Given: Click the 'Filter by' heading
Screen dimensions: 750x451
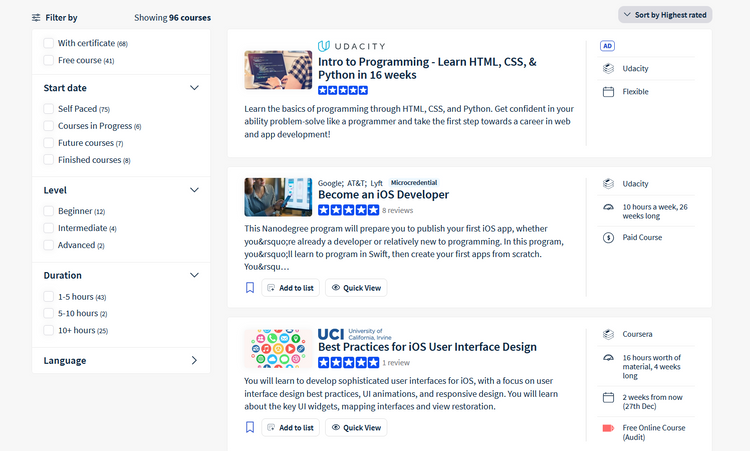Looking at the screenshot, I should point(61,18).
